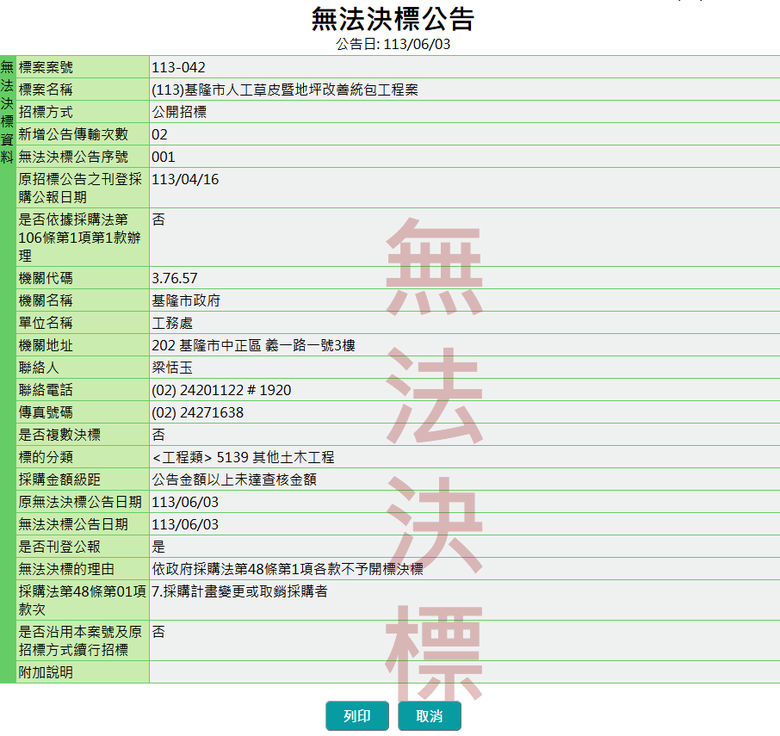Click tender name (113)基隆市人工草皮暨地坪改善統包工程案
This screenshot has width=780, height=736.
coord(285,90)
